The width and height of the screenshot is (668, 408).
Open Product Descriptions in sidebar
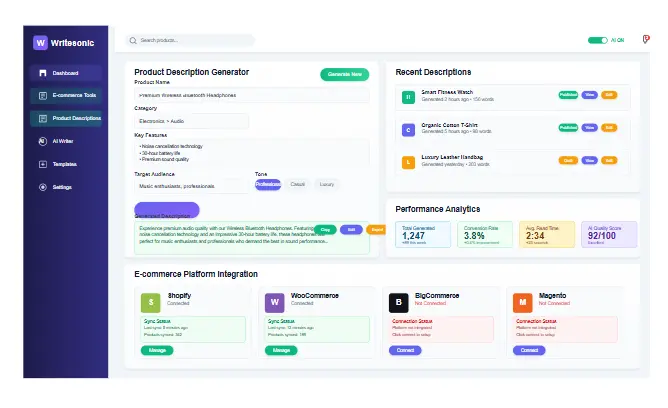pyautogui.click(x=66, y=119)
